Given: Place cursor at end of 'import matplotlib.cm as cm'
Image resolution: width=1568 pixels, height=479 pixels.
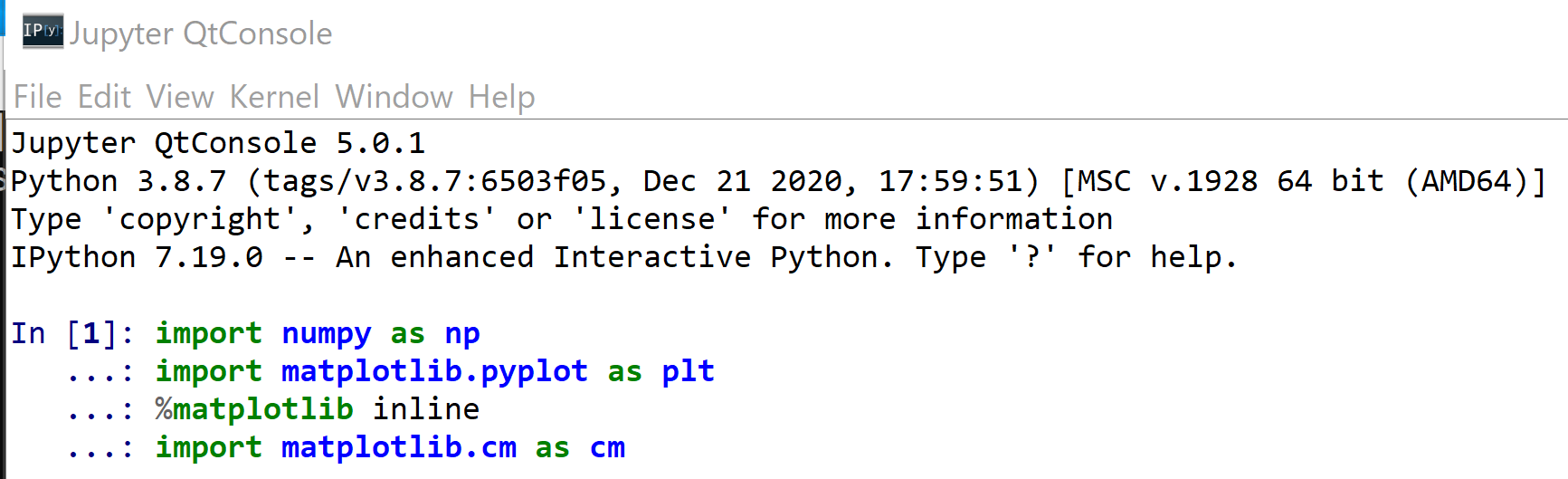Looking at the screenshot, I should tap(626, 448).
